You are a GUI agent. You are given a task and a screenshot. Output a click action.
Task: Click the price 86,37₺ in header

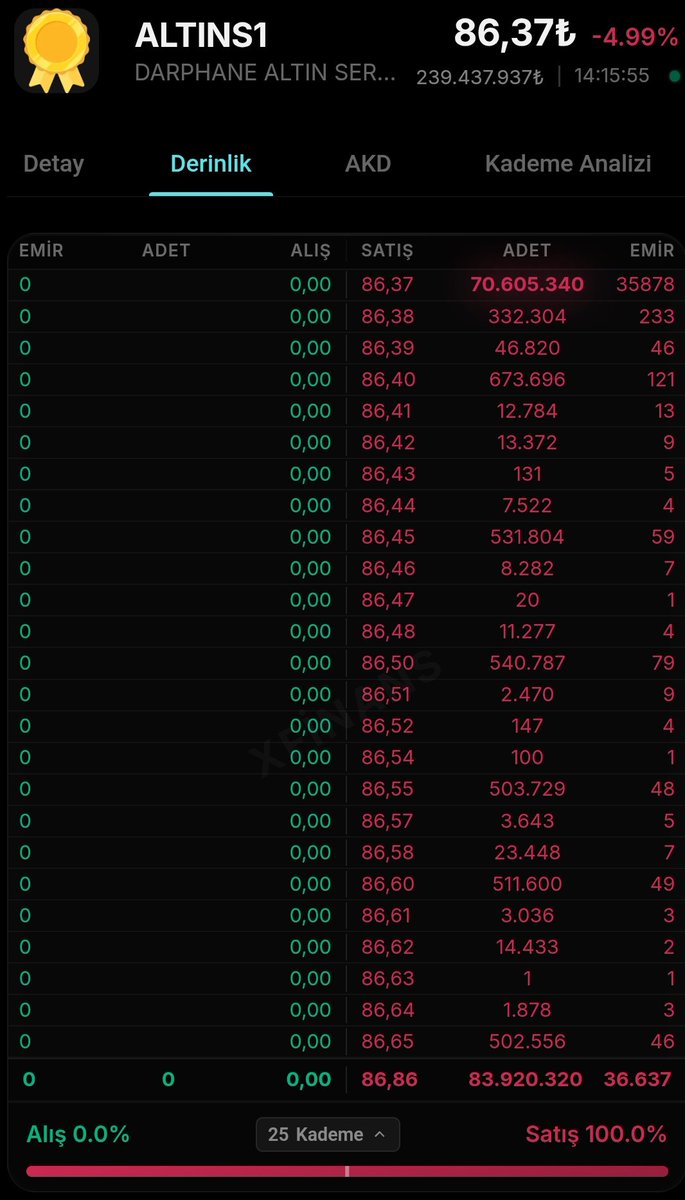[x=515, y=34]
